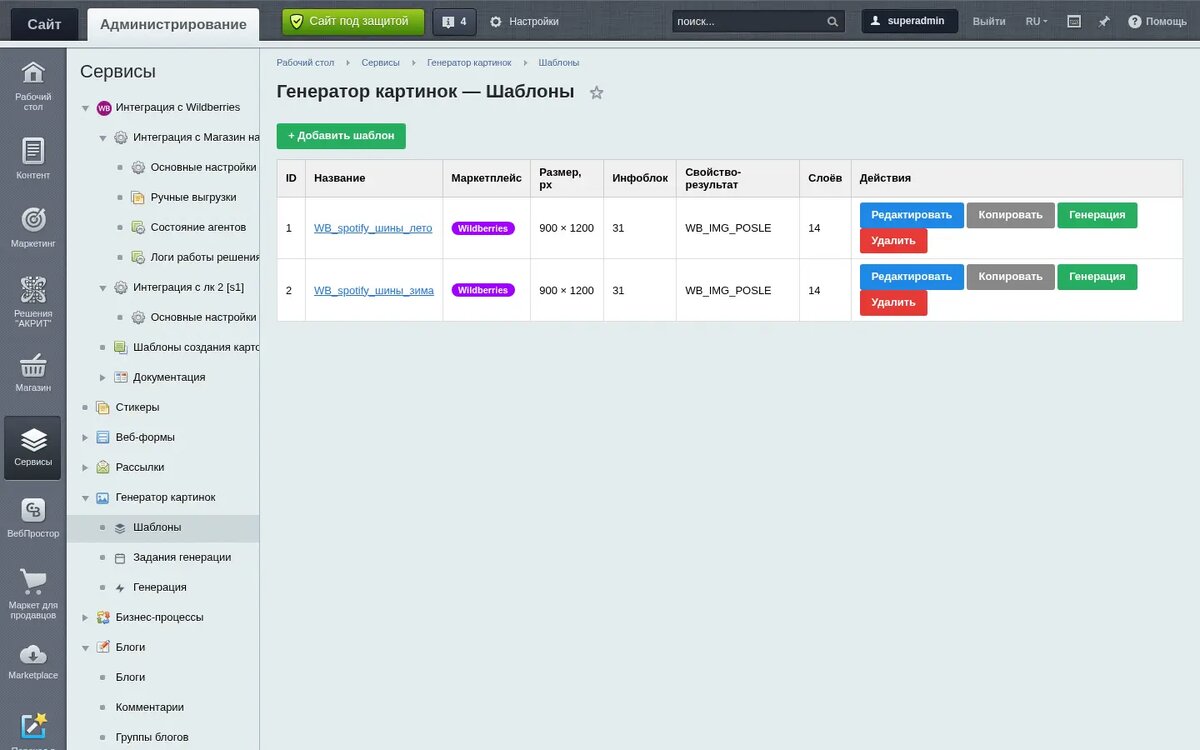This screenshot has width=1200, height=750.
Task: Toggle the Сайт под защитой button
Action: click(353, 21)
